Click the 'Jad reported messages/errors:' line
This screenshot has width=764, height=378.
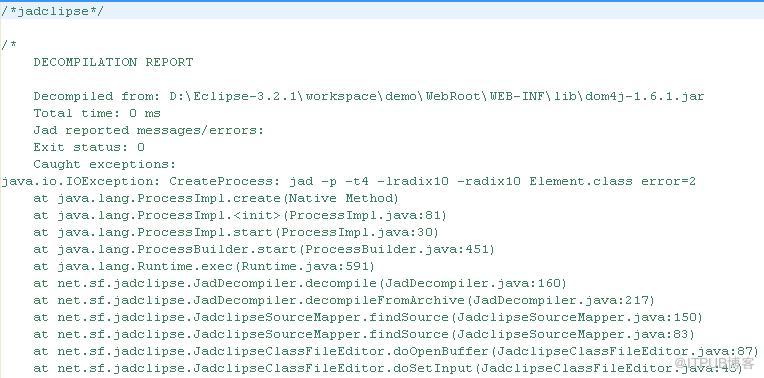coord(149,130)
